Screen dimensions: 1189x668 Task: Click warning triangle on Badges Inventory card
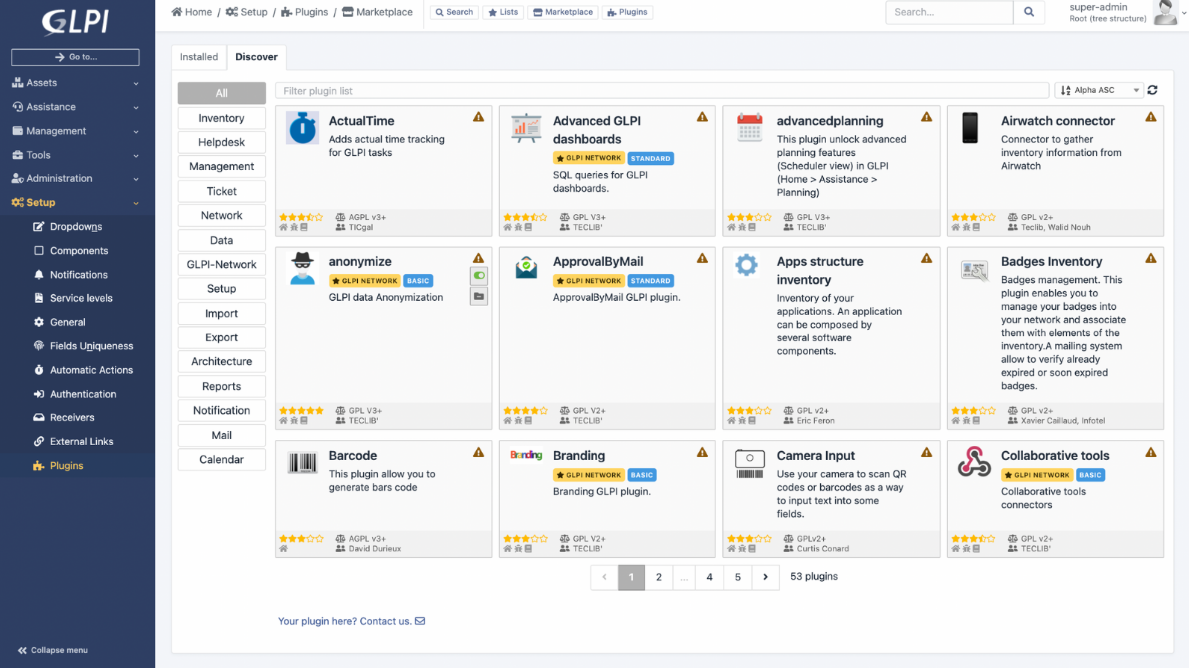1151,258
